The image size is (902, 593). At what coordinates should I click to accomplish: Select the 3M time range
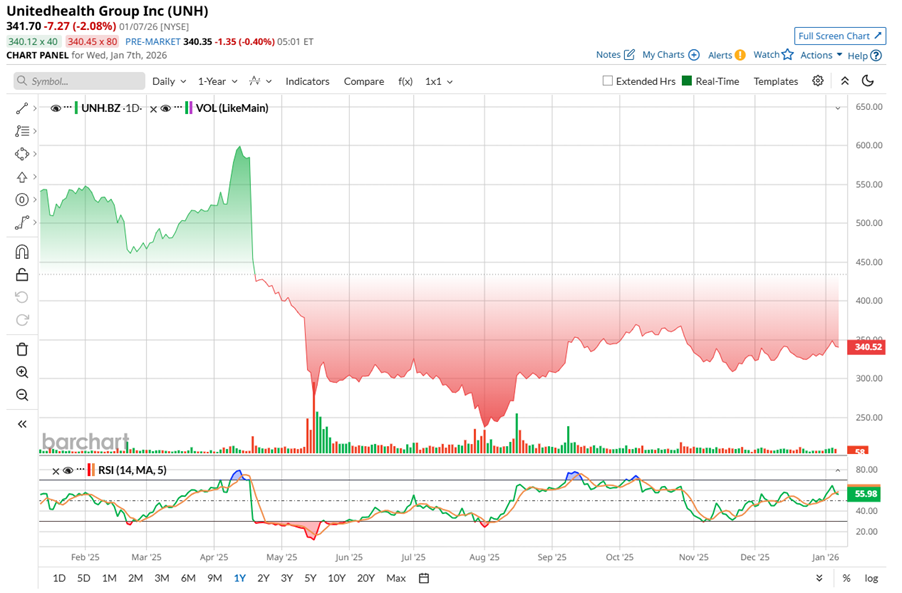[x=162, y=578]
